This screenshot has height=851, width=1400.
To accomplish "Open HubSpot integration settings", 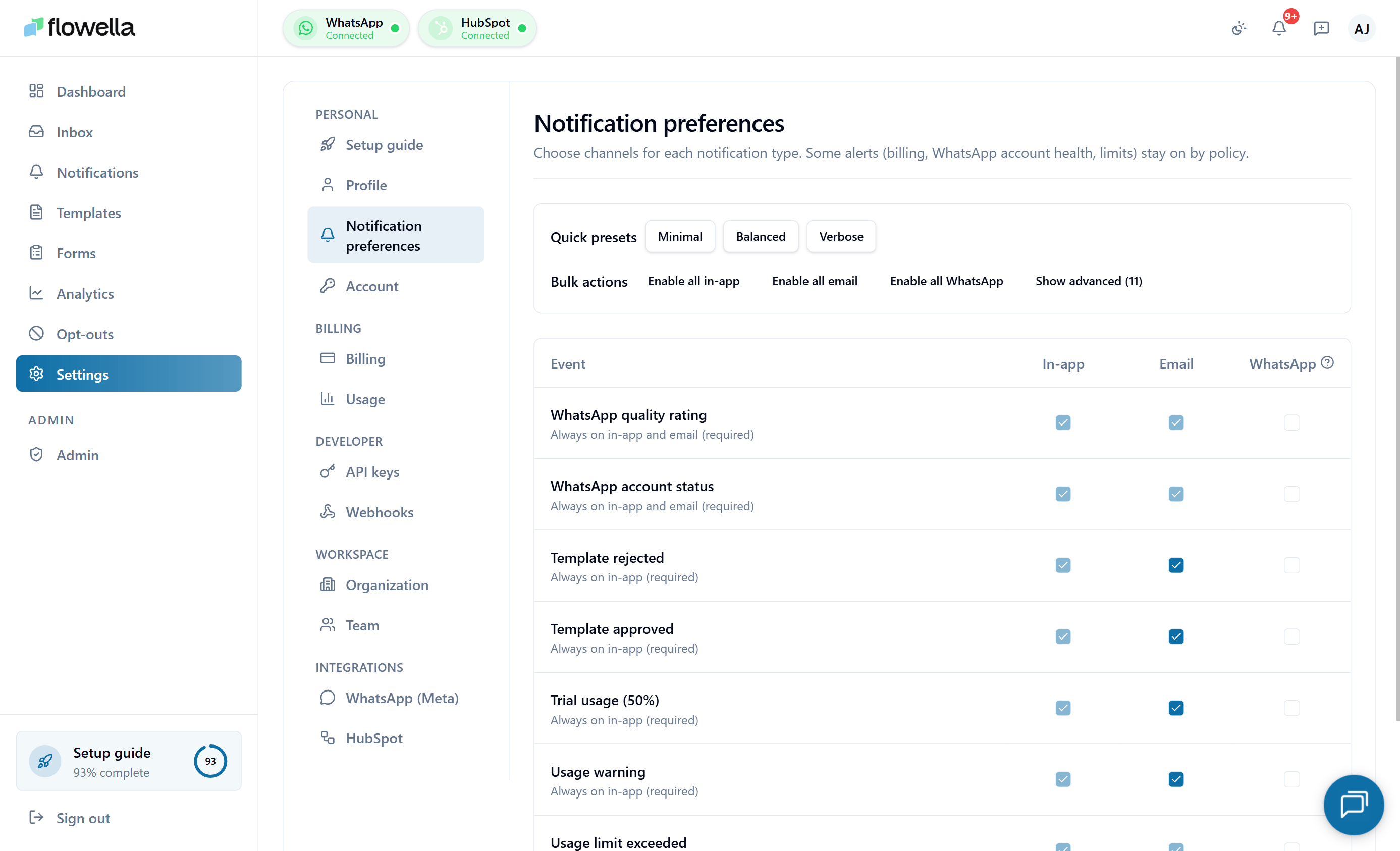I will point(396,738).
